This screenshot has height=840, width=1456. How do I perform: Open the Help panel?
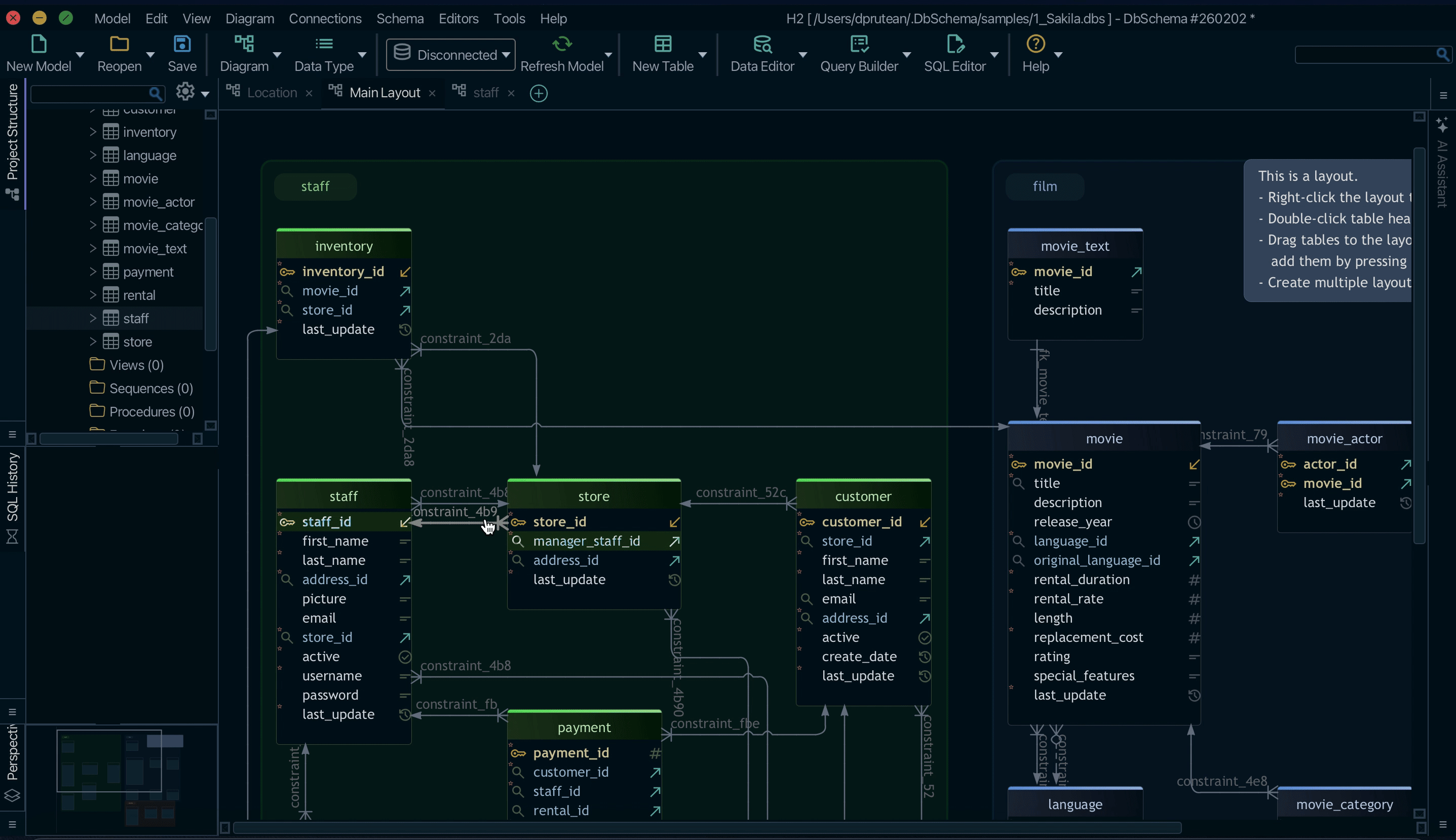point(1034,53)
